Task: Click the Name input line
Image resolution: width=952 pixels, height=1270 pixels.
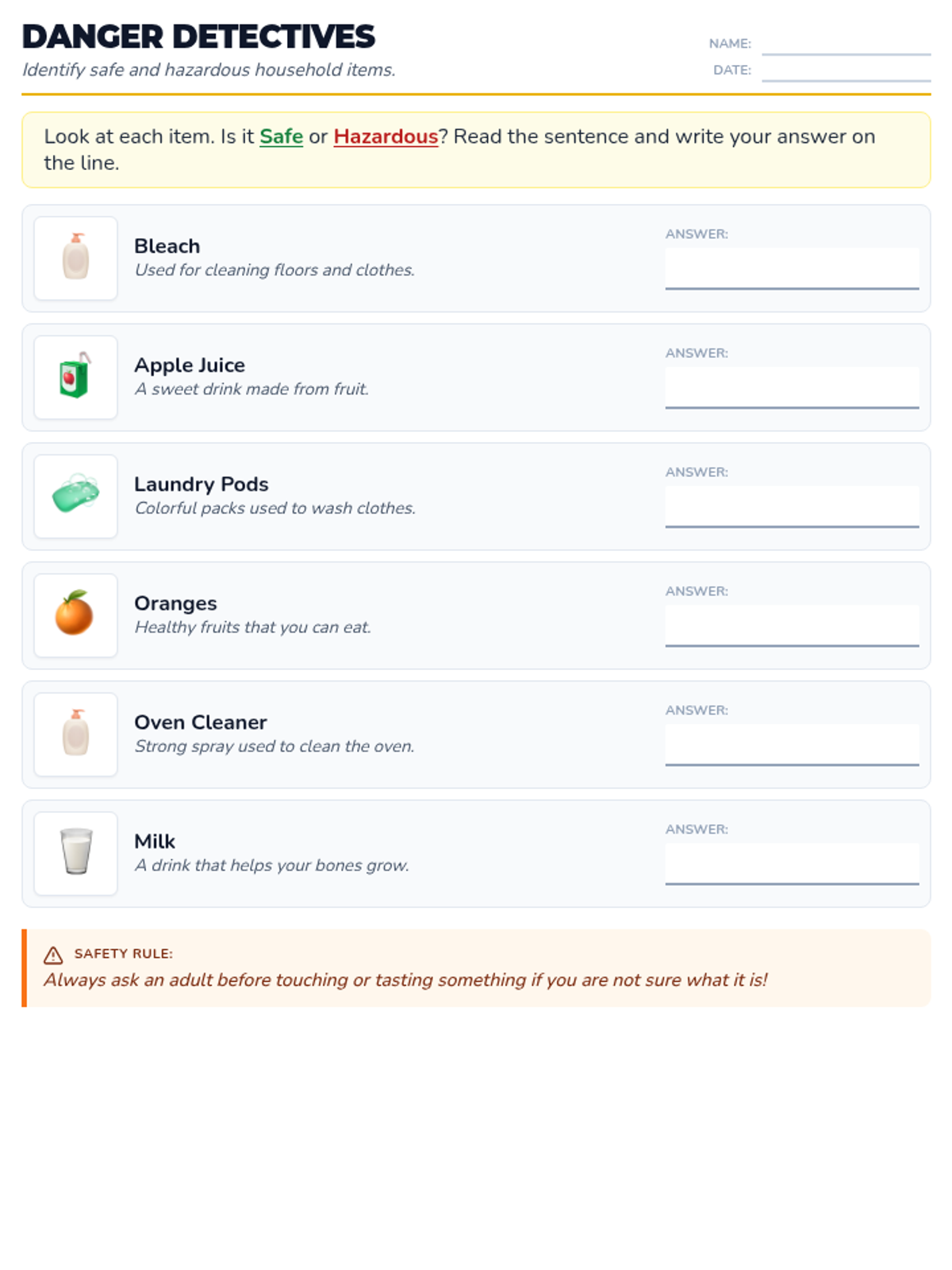Action: point(846,44)
